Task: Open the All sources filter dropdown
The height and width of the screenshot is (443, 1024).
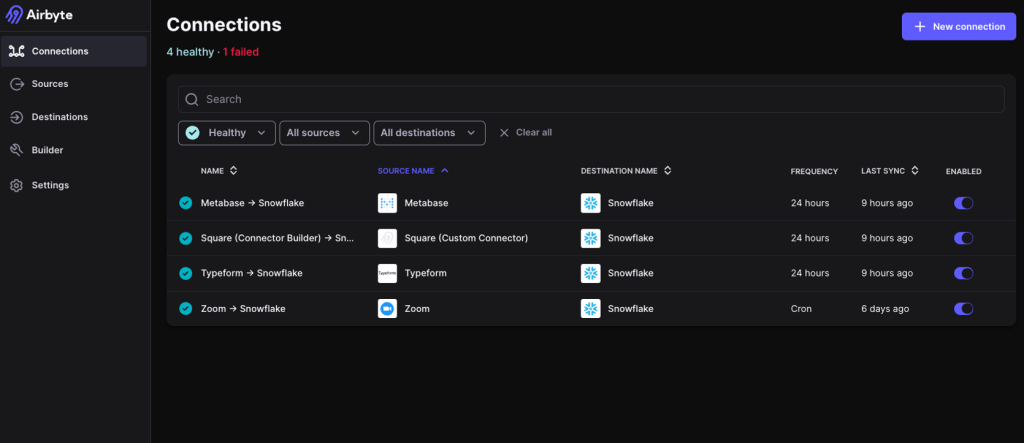Action: [325, 133]
